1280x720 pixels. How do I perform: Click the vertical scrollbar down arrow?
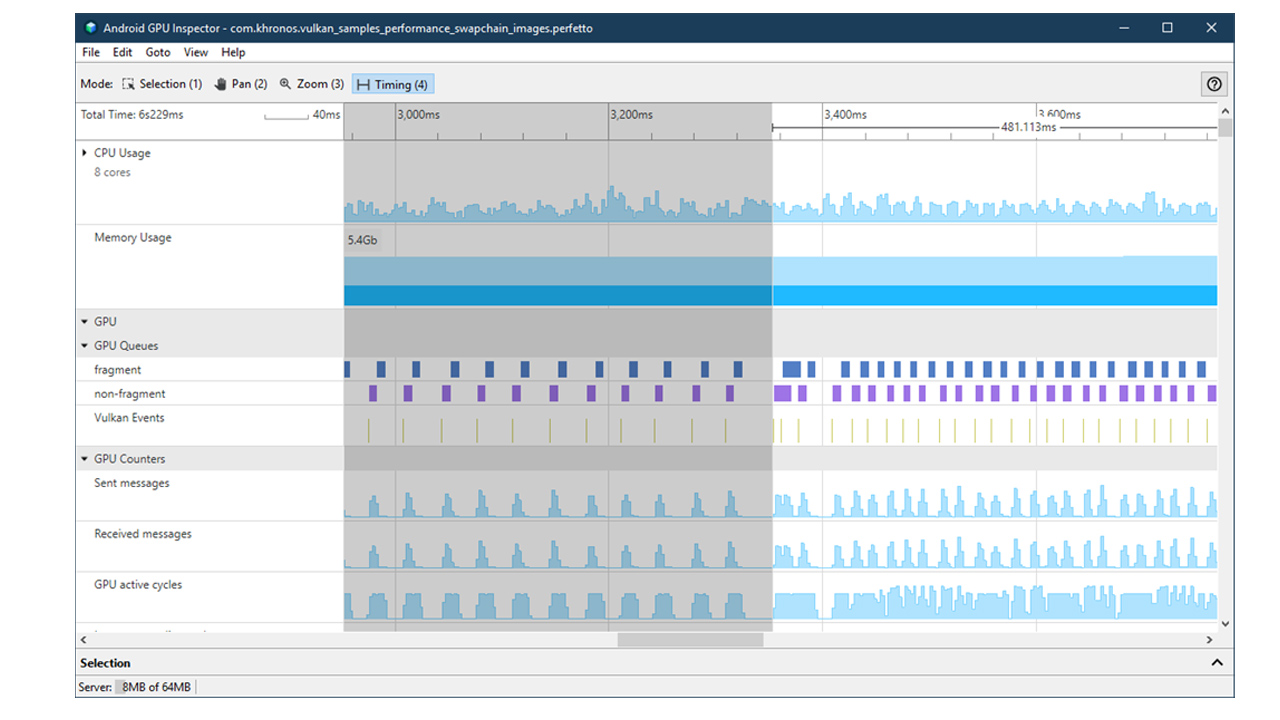pos(1225,624)
